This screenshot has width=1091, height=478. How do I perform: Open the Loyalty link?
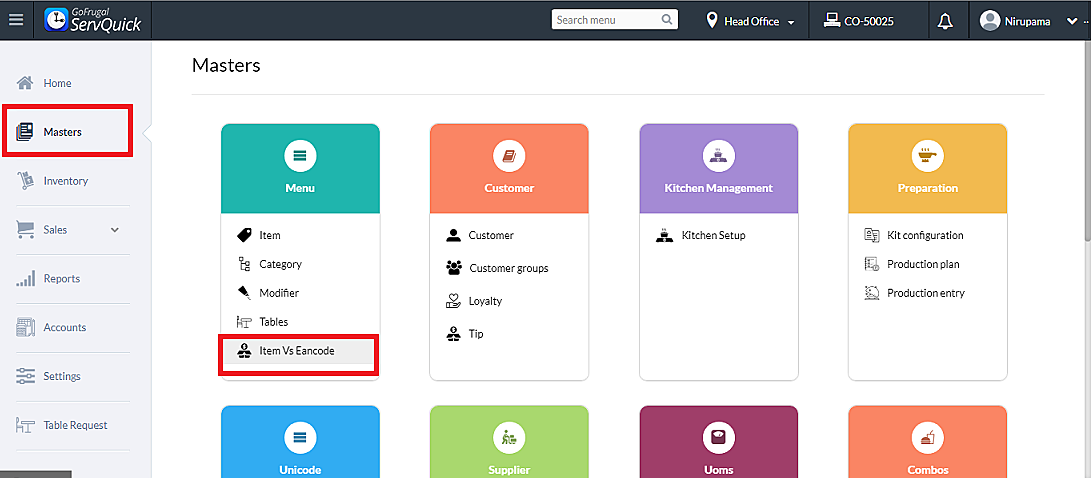[485, 301]
